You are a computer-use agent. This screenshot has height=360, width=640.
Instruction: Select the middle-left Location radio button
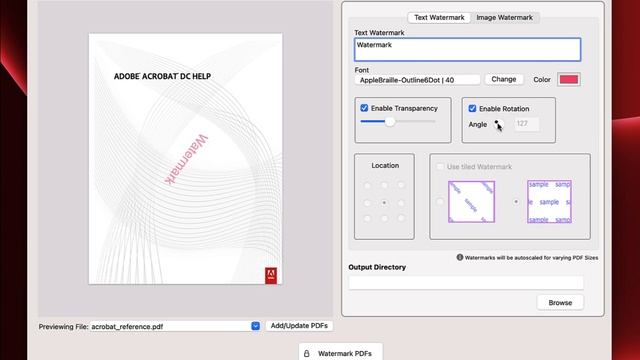367,202
